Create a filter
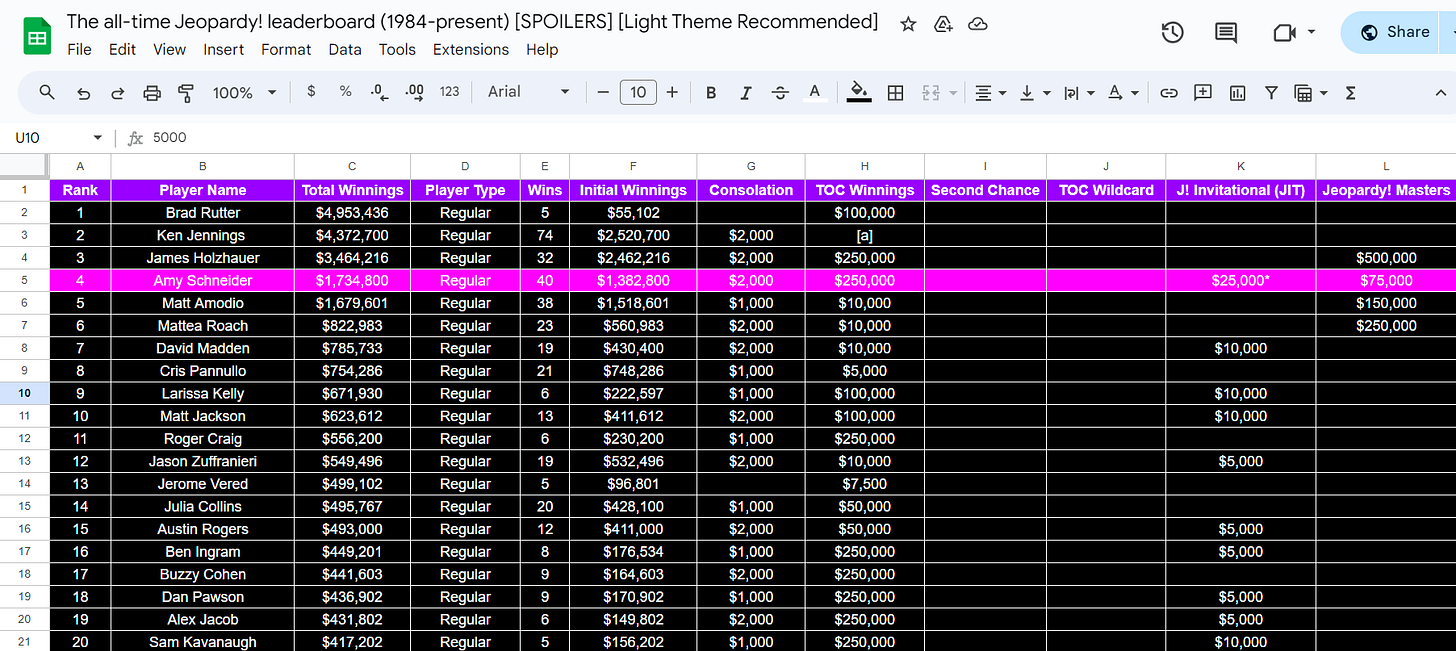Screen dimensions: 1456x651 pyautogui.click(x=1271, y=92)
